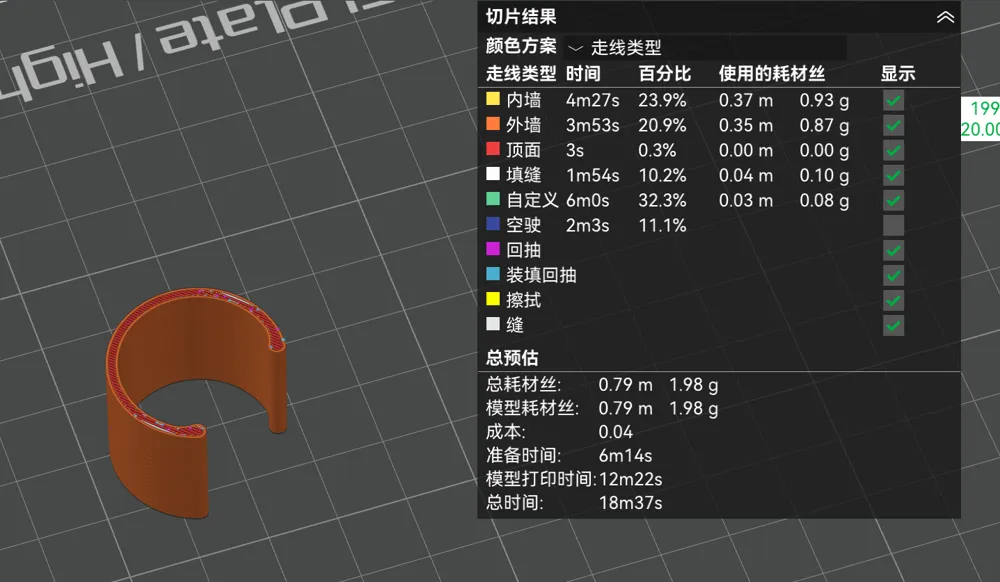Select the 内墙 line type label
The width and height of the screenshot is (1000, 582).
[x=524, y=100]
